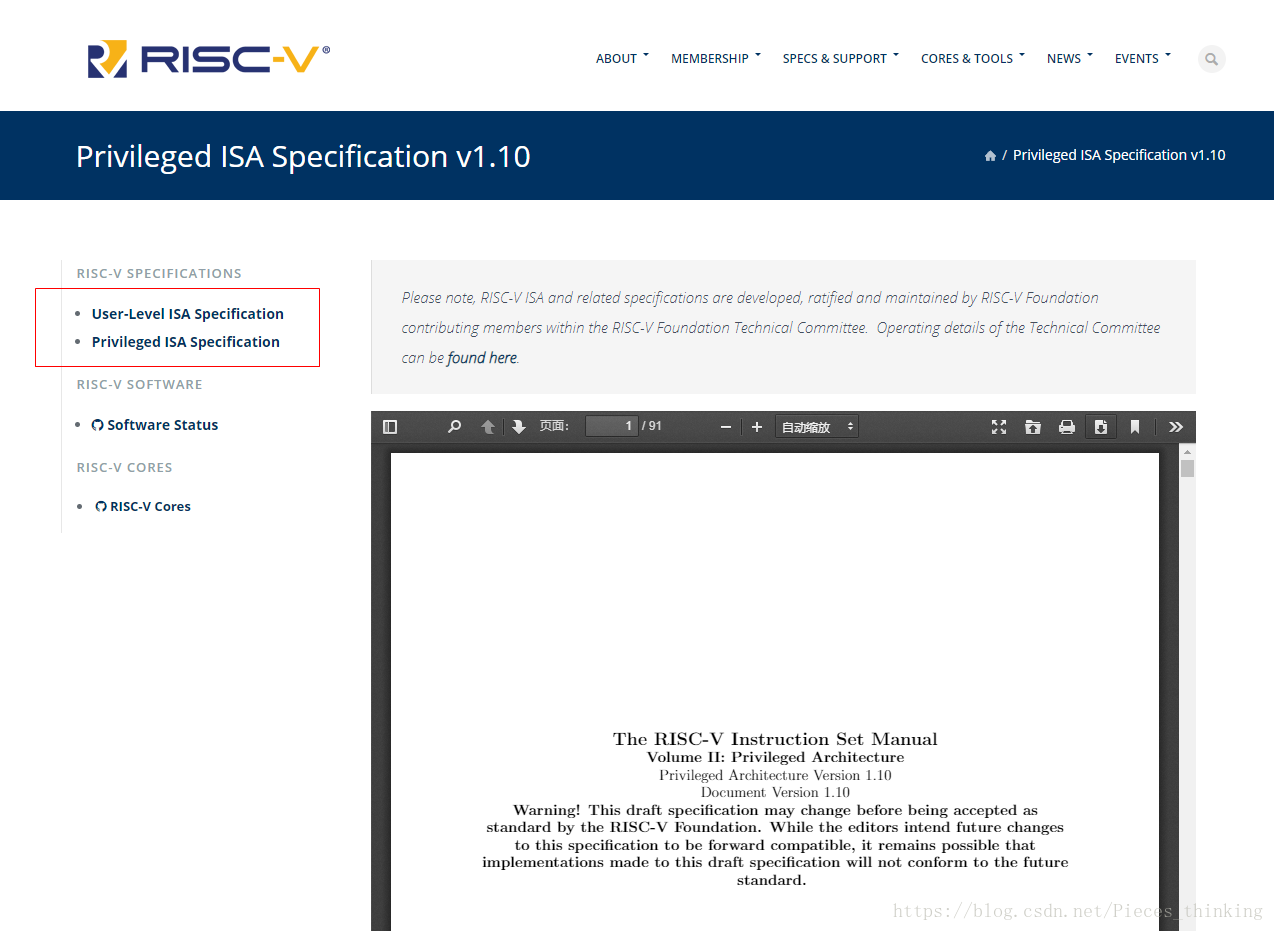Open the CORES & TOOLS menu

pos(973,58)
